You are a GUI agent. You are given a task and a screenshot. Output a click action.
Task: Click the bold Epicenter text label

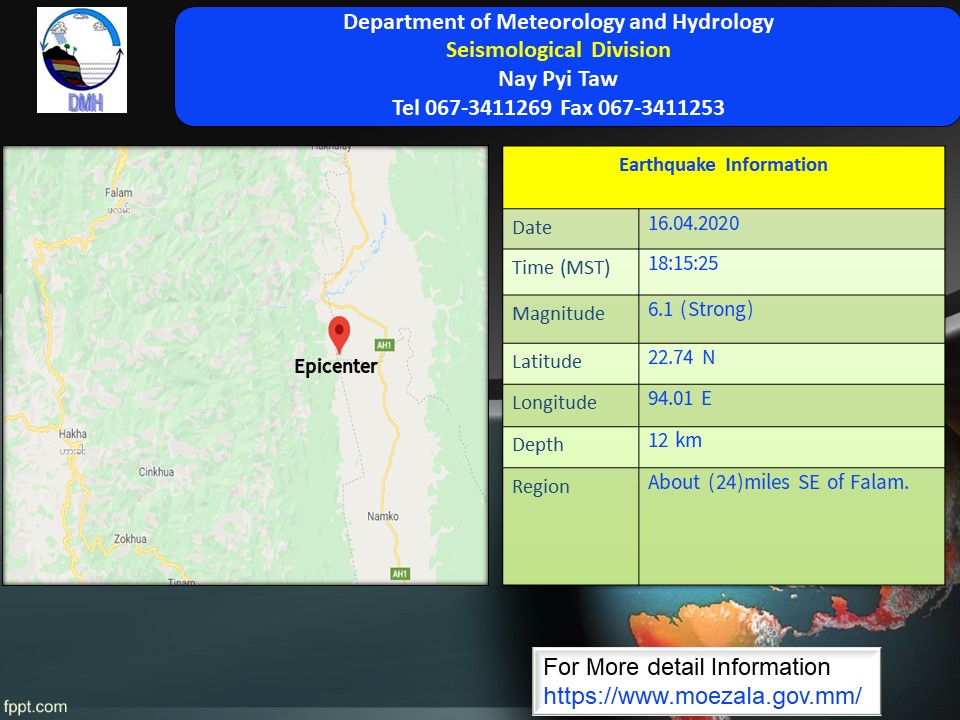(336, 367)
